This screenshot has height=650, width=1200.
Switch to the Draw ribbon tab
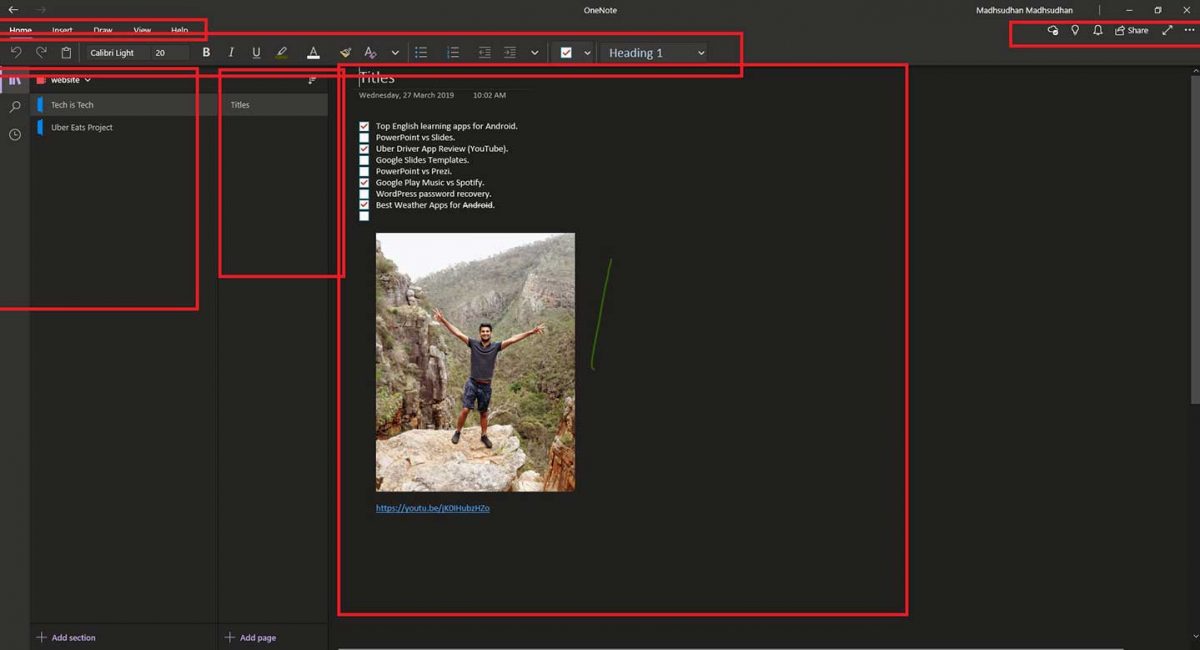101,30
